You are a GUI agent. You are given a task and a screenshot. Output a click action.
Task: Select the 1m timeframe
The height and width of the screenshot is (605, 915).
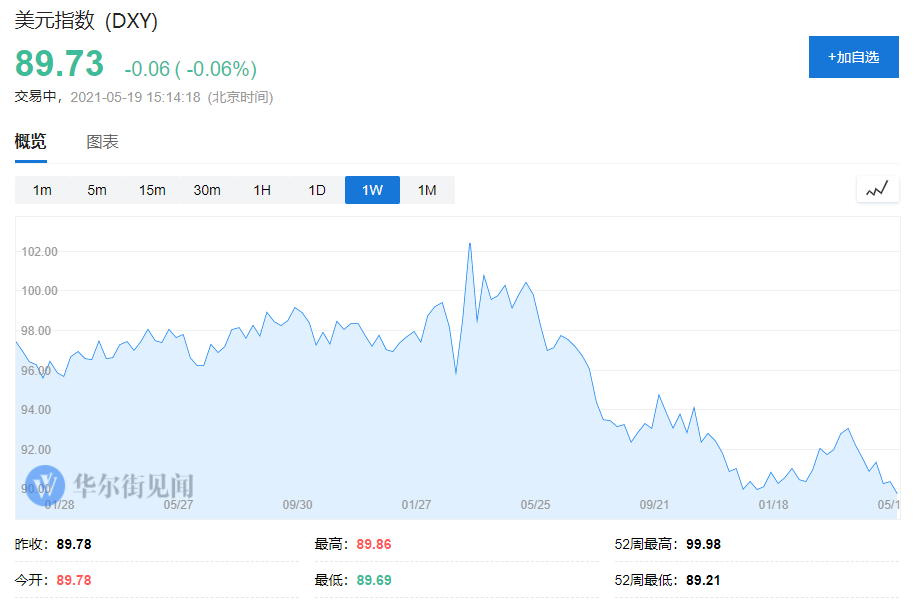[42, 190]
